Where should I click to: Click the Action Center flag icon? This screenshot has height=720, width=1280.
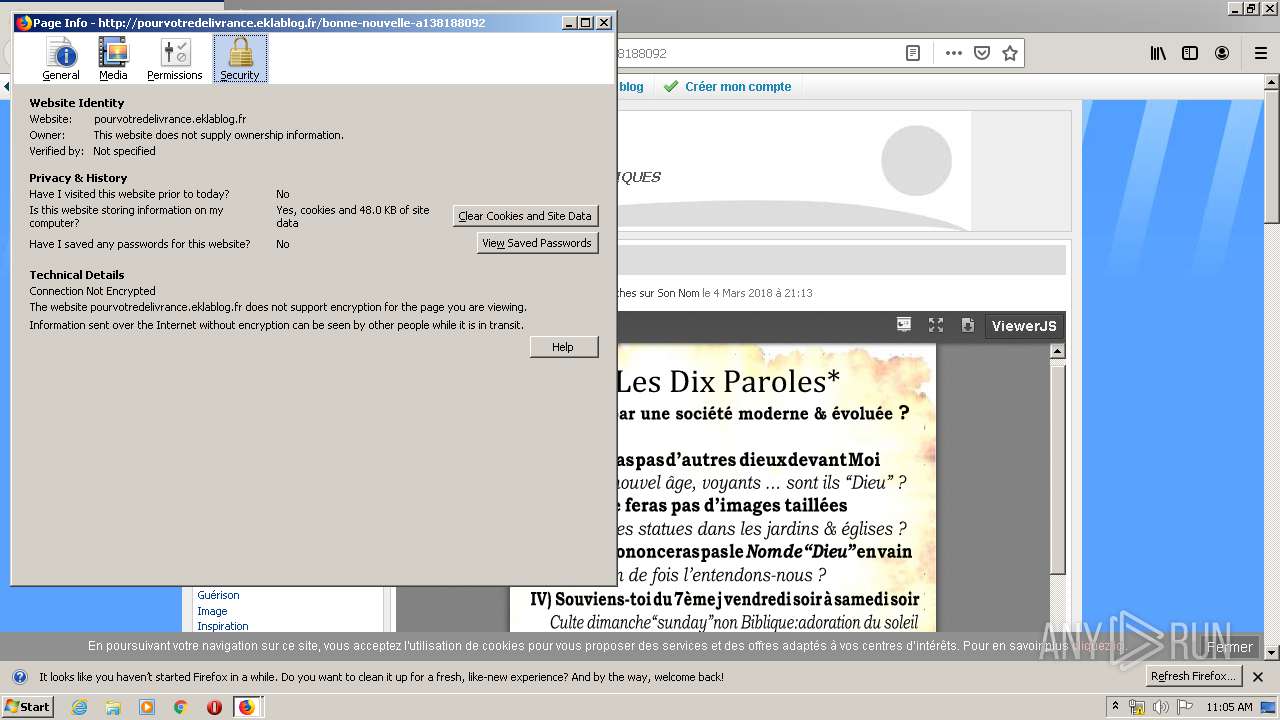tap(1183, 707)
